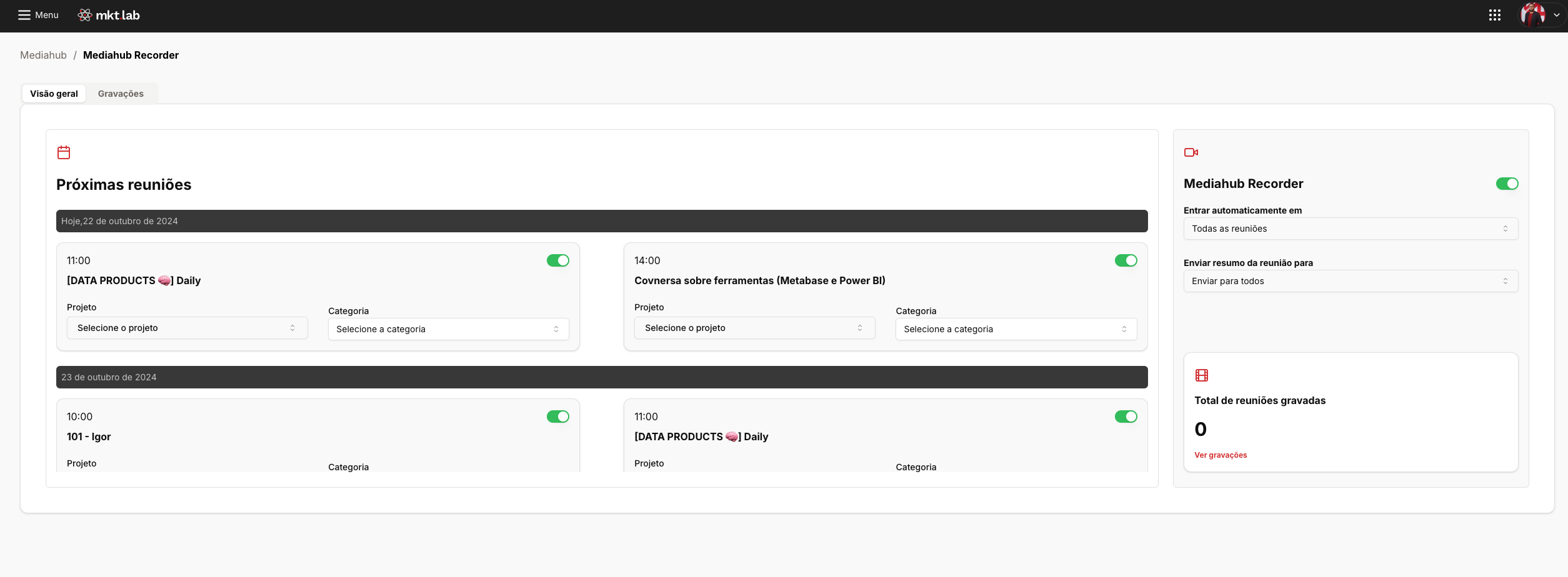Open project dropdown for 14:00 meeting
The width and height of the screenshot is (1568, 577).
click(755, 328)
